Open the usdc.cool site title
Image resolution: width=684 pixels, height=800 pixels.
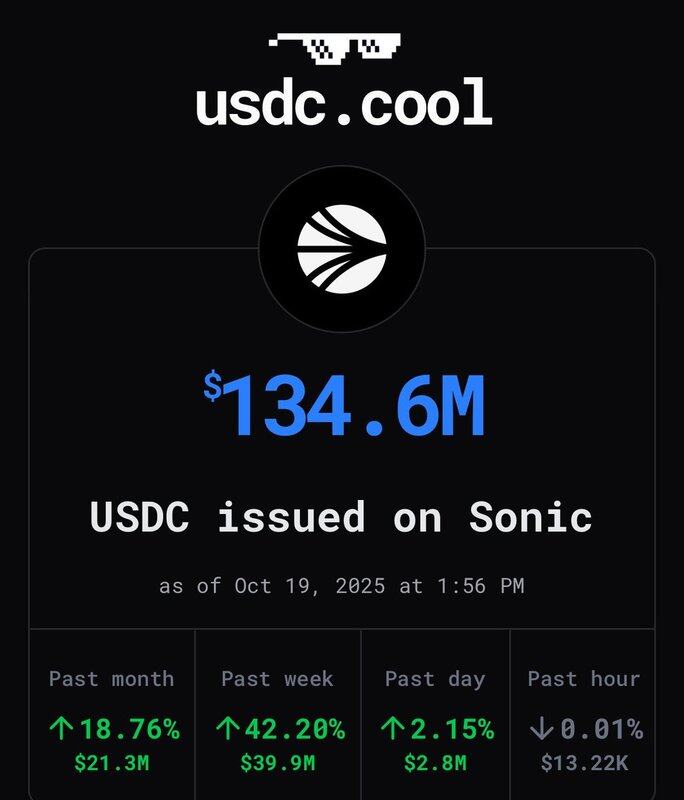[342, 104]
